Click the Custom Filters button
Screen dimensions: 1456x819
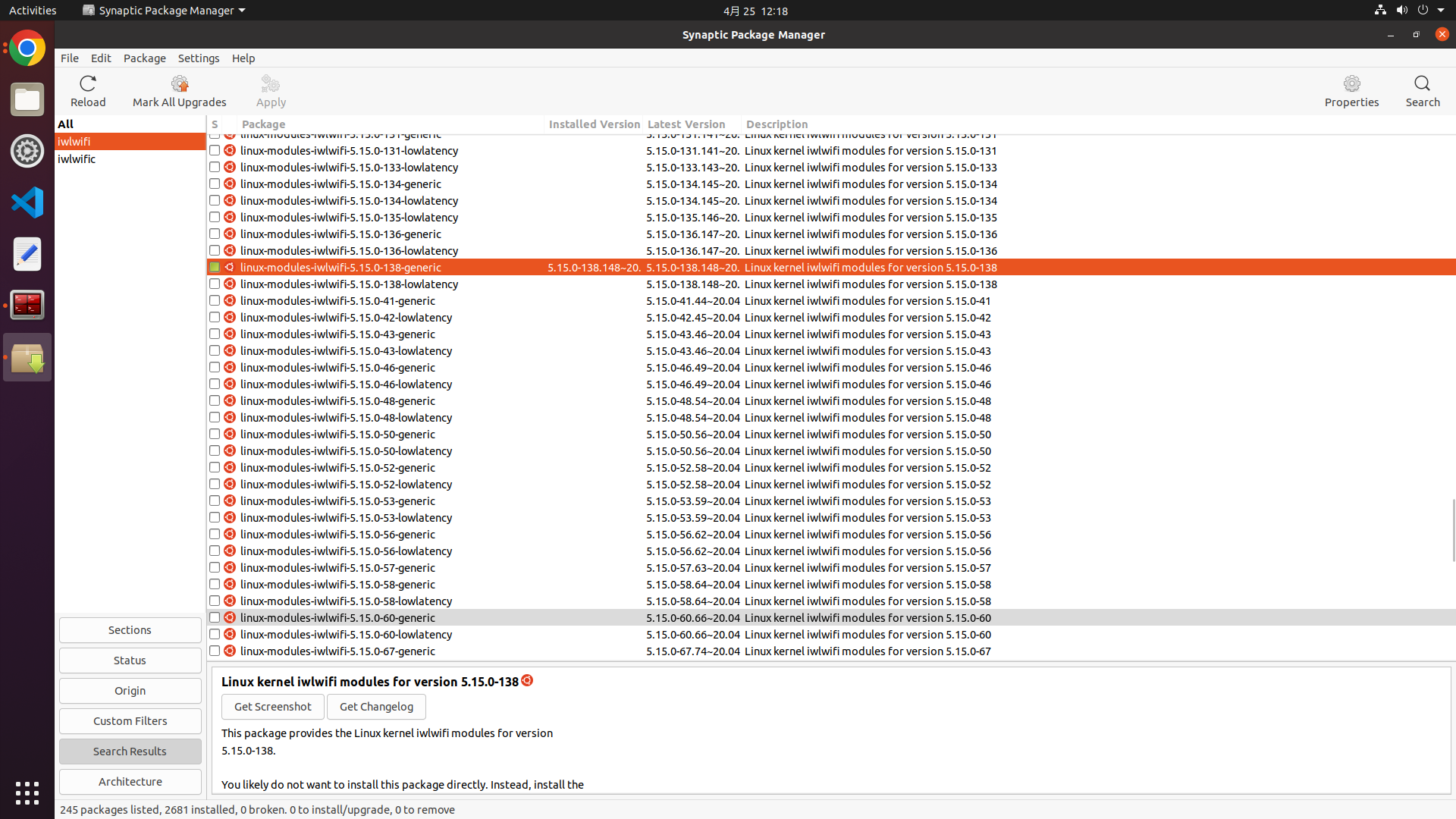tap(130, 721)
